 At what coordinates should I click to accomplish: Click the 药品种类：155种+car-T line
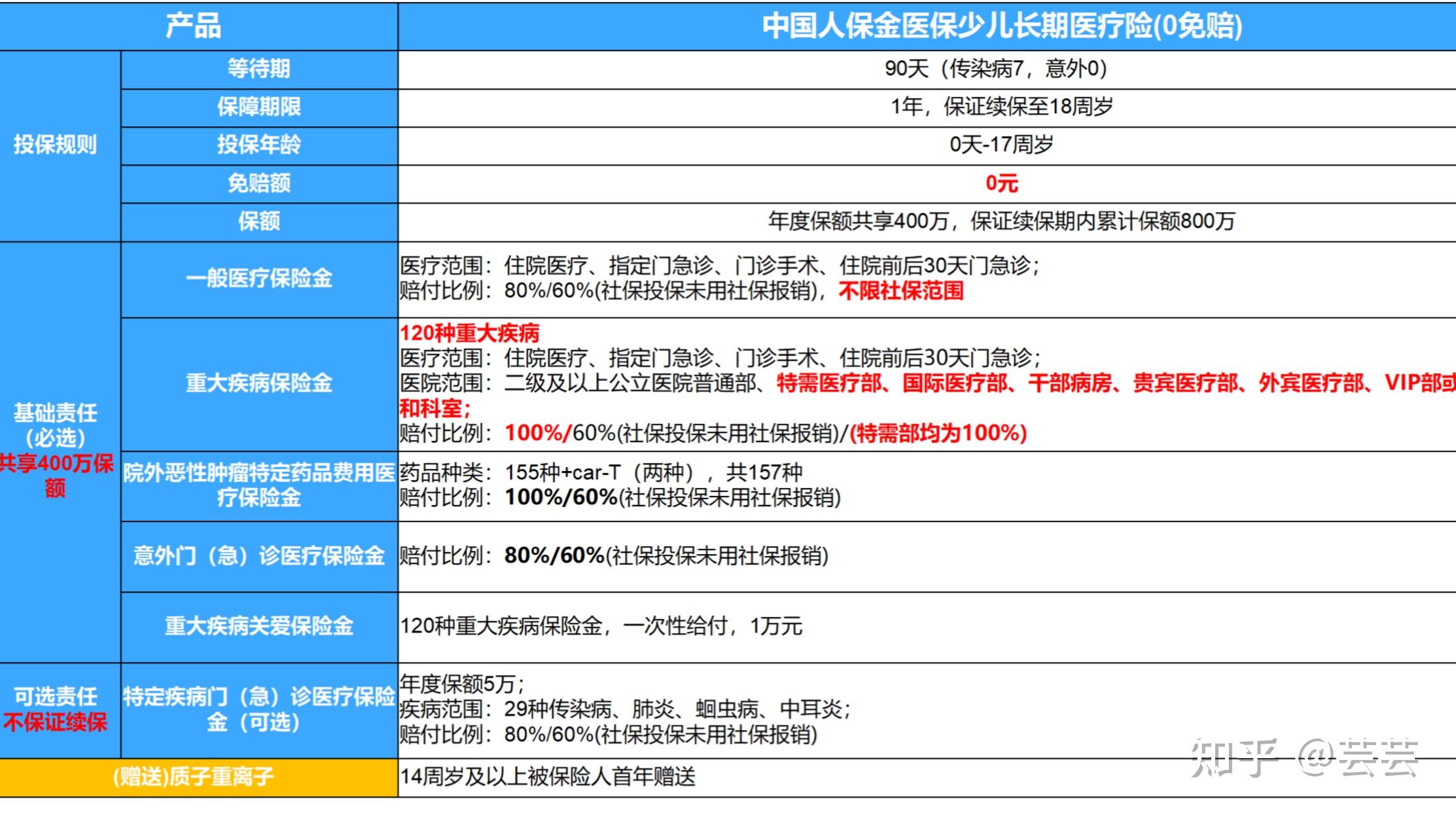(x=601, y=472)
